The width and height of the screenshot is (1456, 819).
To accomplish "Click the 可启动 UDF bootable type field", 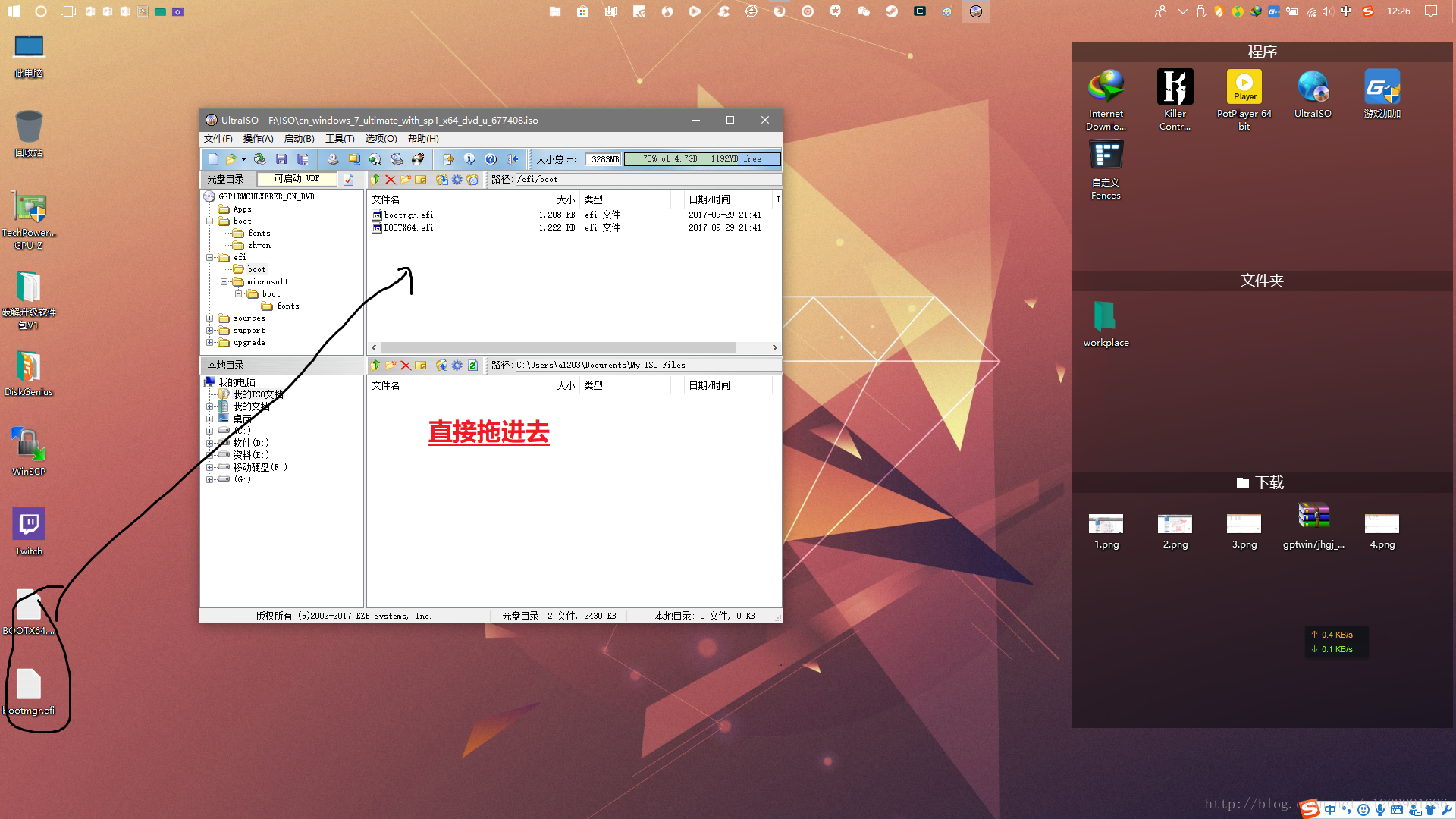I will (x=297, y=179).
